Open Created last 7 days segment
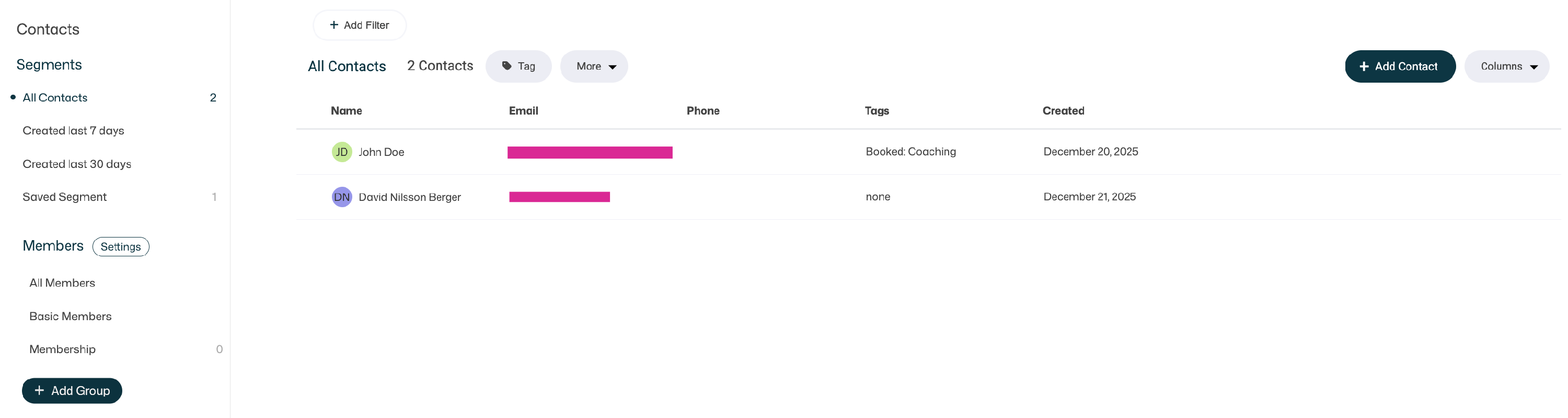 coord(73,130)
